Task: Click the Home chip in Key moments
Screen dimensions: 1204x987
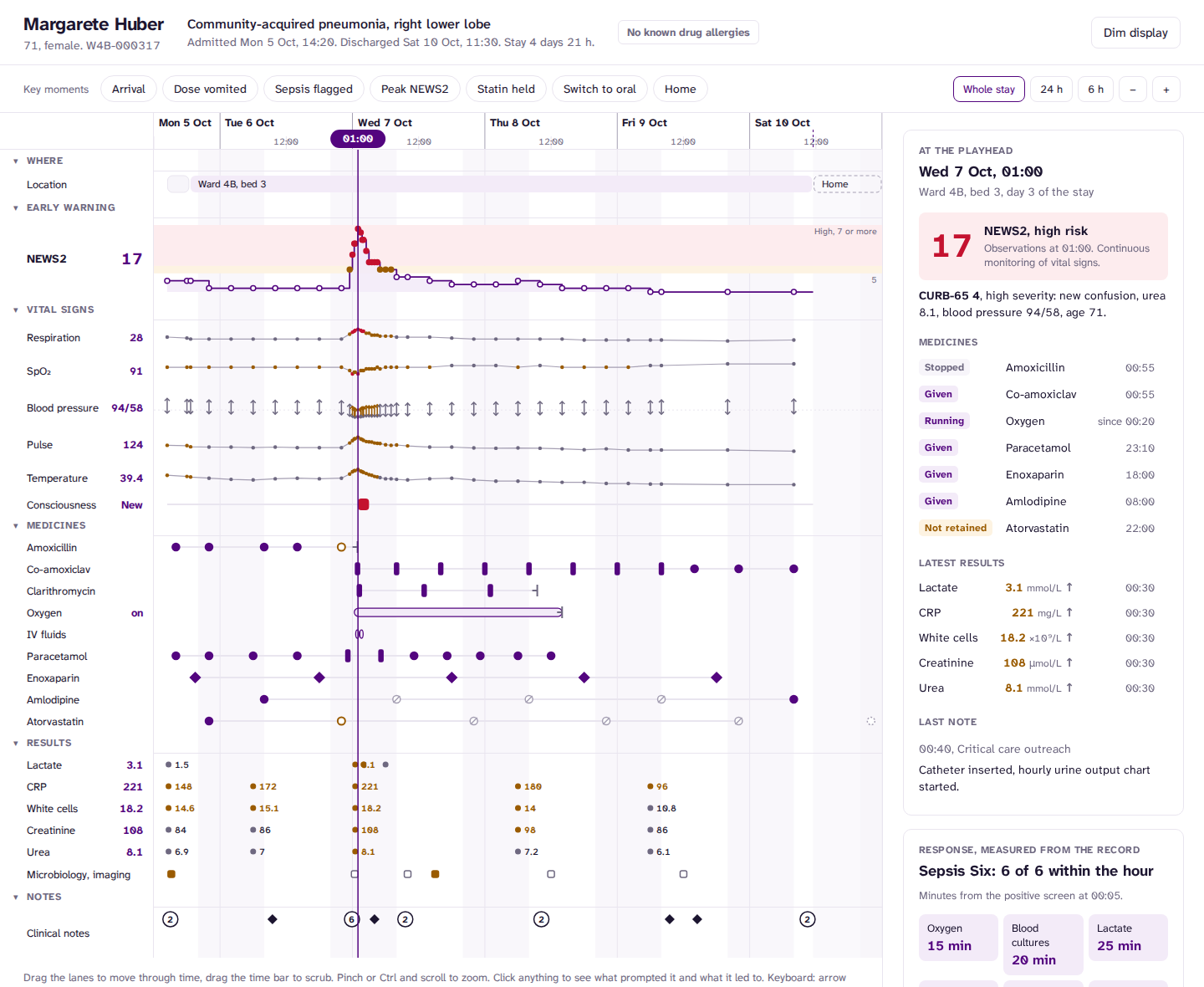Action: tap(681, 89)
